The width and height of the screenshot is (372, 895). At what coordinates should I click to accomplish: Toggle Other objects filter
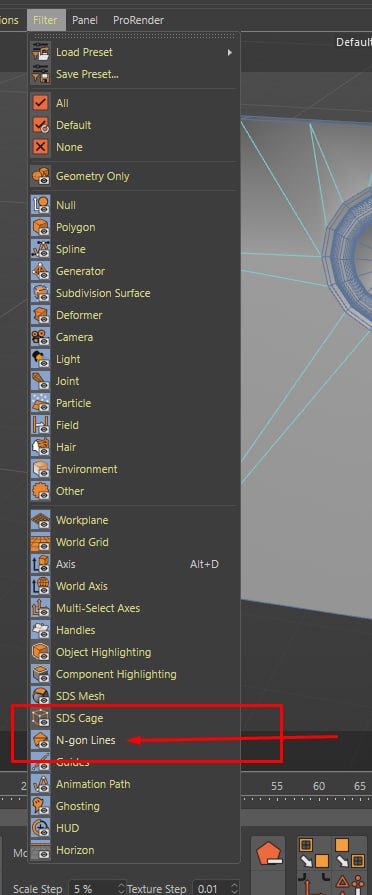pyautogui.click(x=134, y=491)
